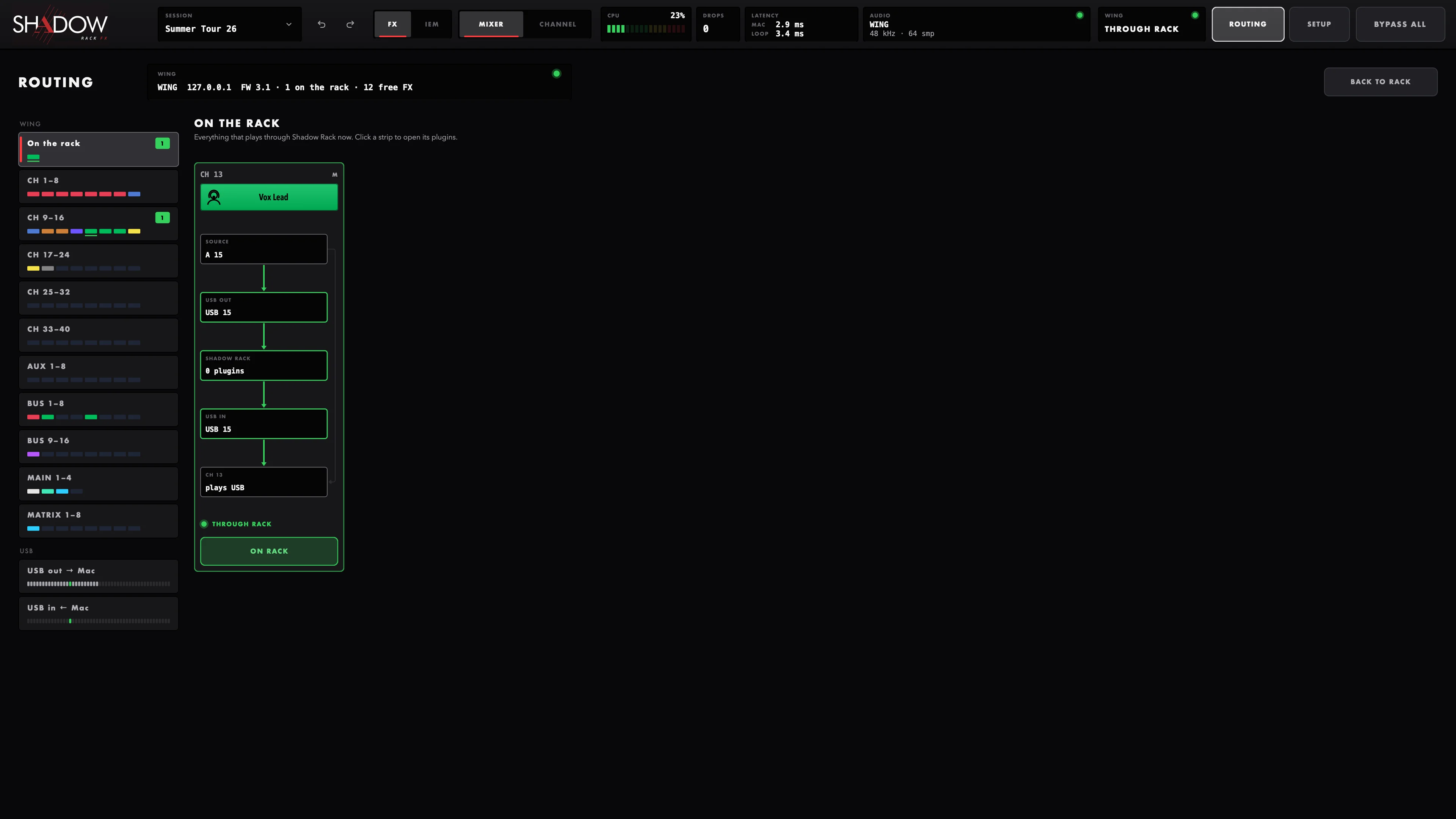Viewport: 1456px width, 819px height.
Task: Click the green 1 badge on CH 9–16
Action: (162, 218)
